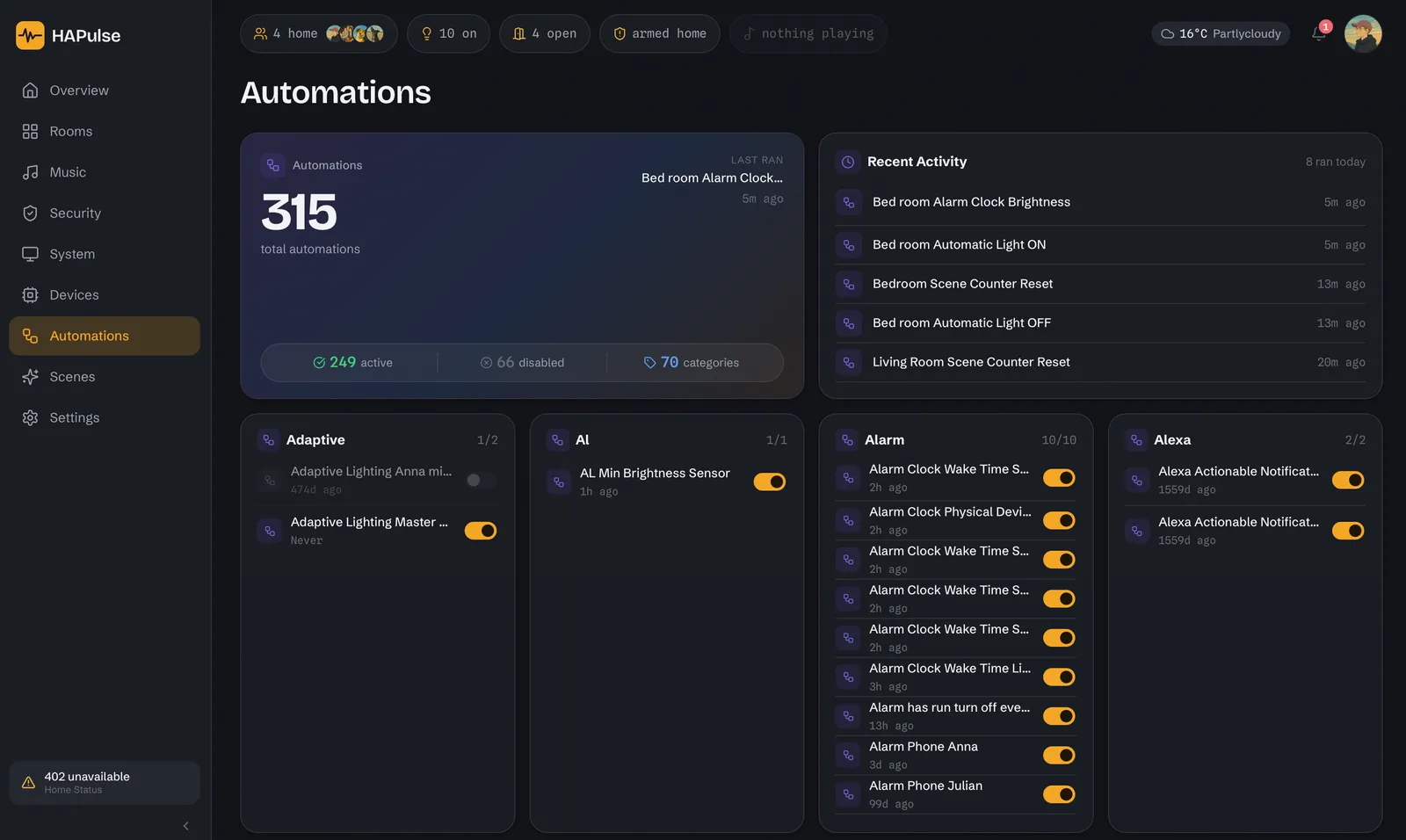
Task: Go to Overview in sidebar
Action: tap(105, 91)
